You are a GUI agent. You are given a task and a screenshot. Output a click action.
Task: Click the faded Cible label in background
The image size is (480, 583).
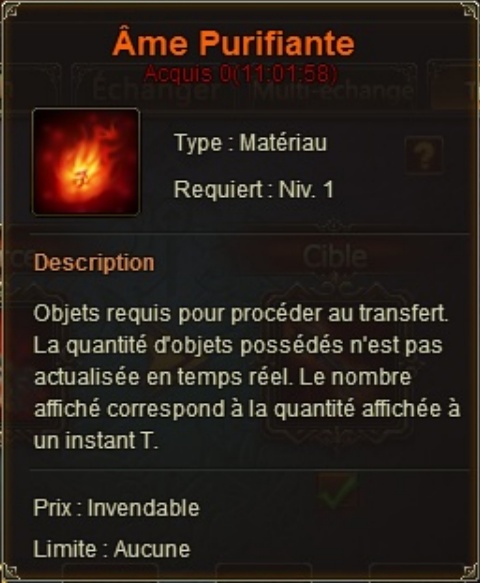click(x=335, y=257)
